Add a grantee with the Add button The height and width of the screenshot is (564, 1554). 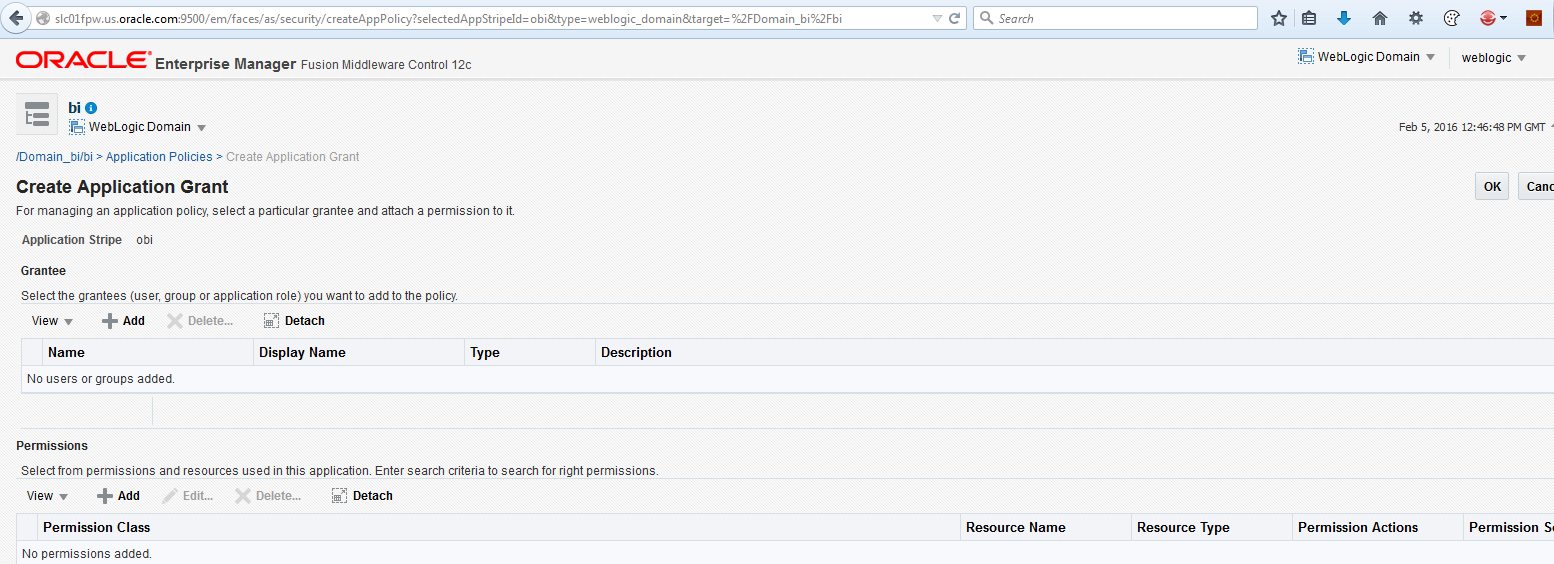[124, 321]
